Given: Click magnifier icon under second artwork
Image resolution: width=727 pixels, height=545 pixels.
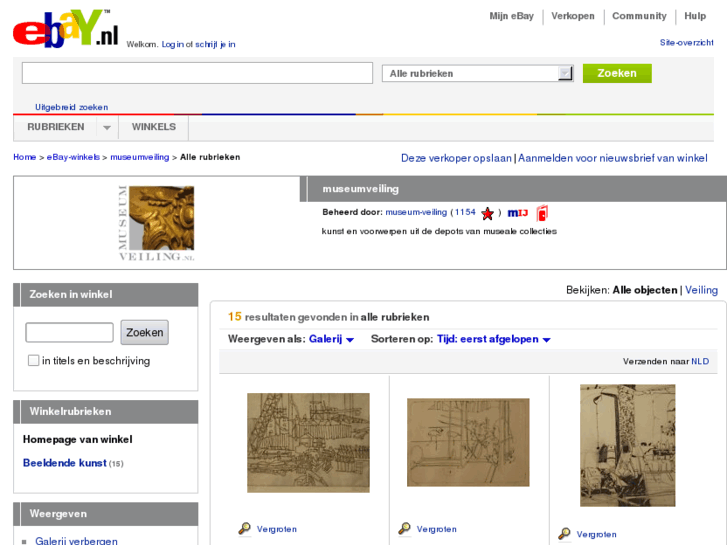Looking at the screenshot, I should coord(404,528).
